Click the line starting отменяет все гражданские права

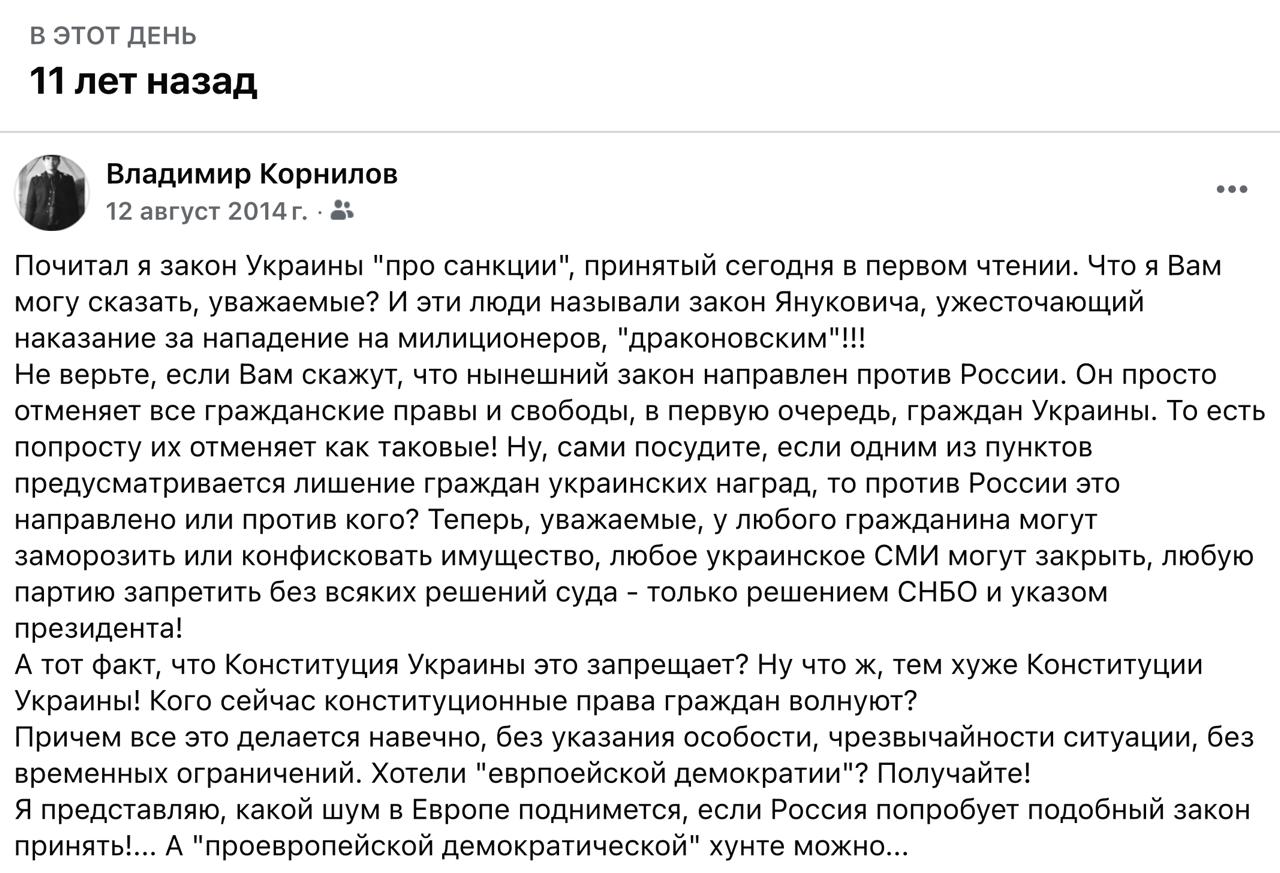pos(640,410)
